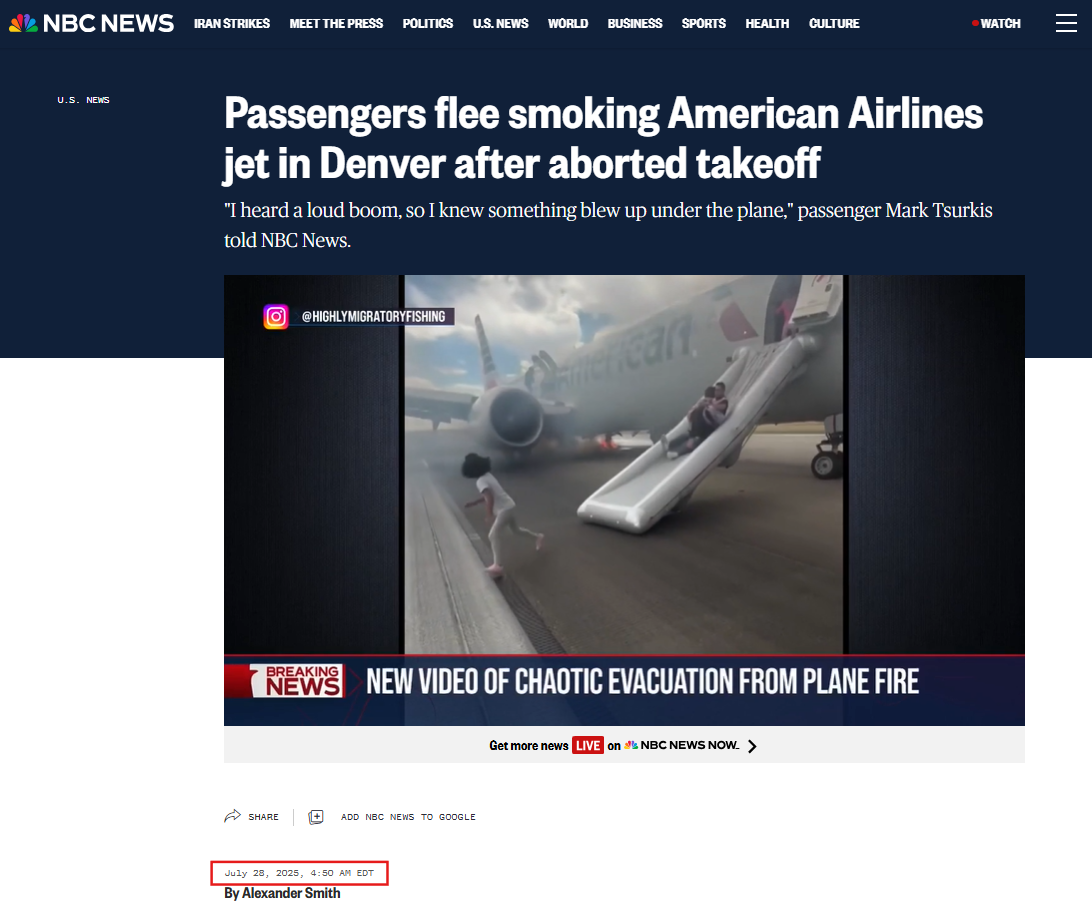Click Add NBC News to Google
The height and width of the screenshot is (907, 1092).
pyautogui.click(x=408, y=817)
